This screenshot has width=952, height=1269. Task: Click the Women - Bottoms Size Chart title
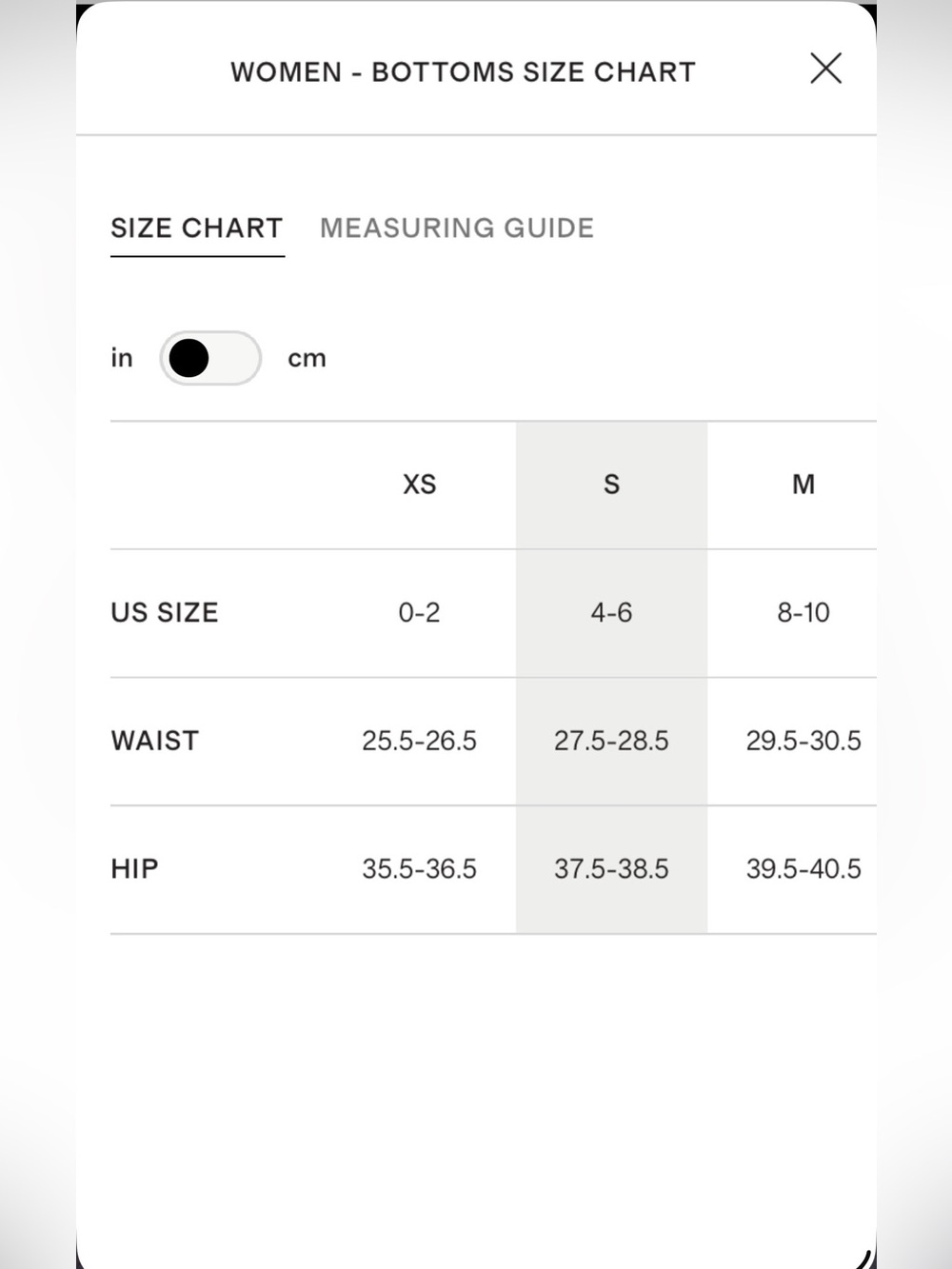pyautogui.click(x=464, y=72)
